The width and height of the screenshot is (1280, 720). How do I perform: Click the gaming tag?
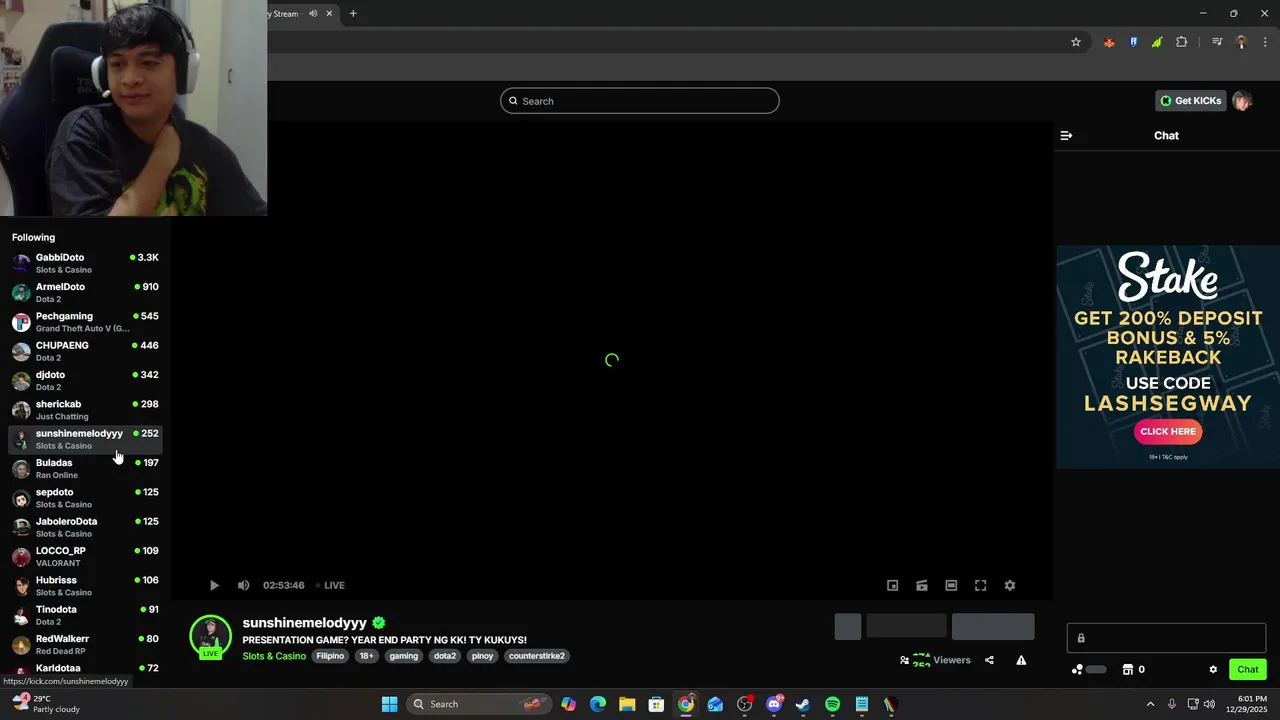[404, 656]
